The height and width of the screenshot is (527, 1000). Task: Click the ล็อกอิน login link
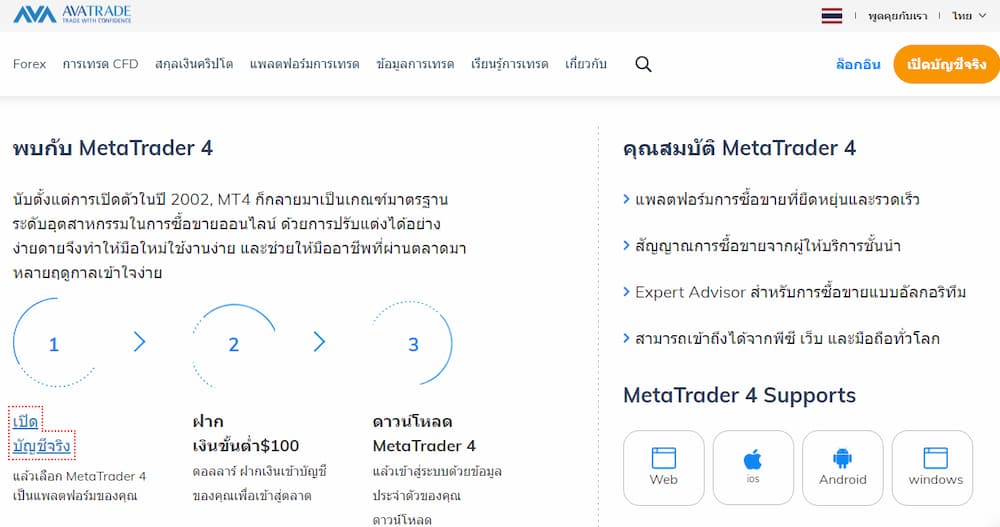(858, 64)
